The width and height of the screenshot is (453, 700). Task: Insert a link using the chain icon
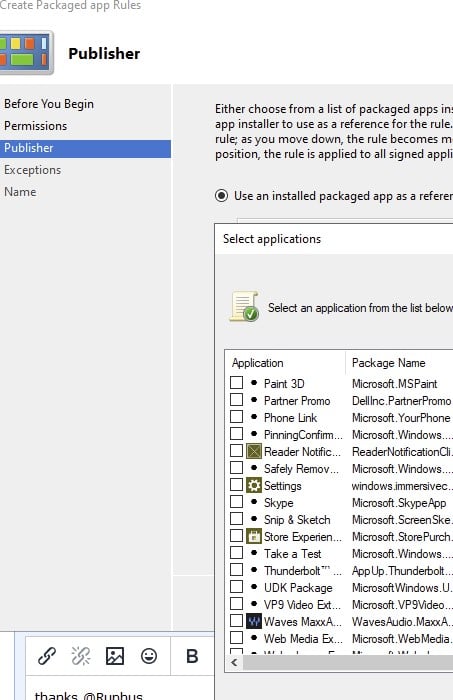point(46,656)
